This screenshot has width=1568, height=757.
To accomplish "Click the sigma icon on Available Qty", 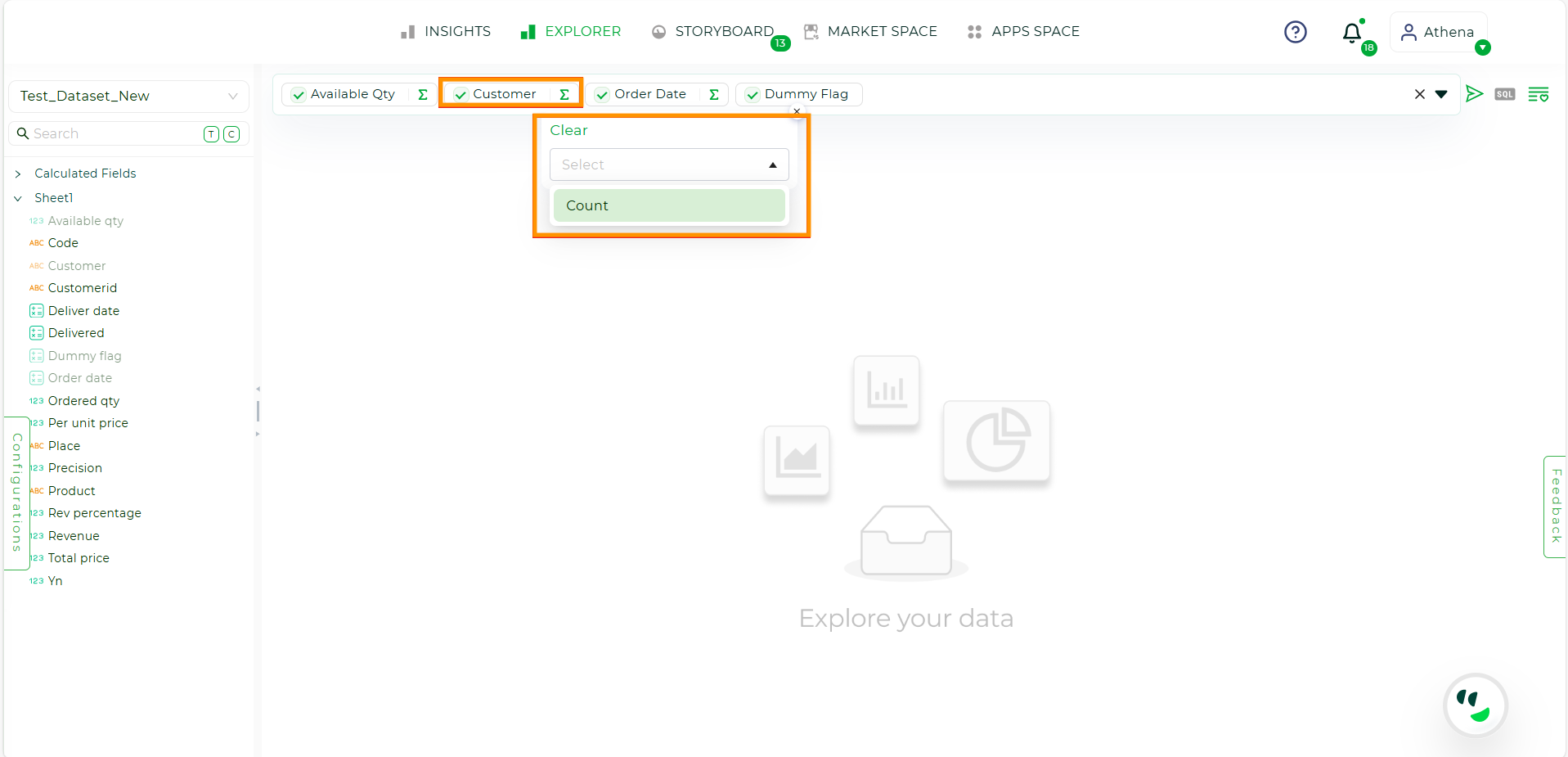I will point(422,94).
